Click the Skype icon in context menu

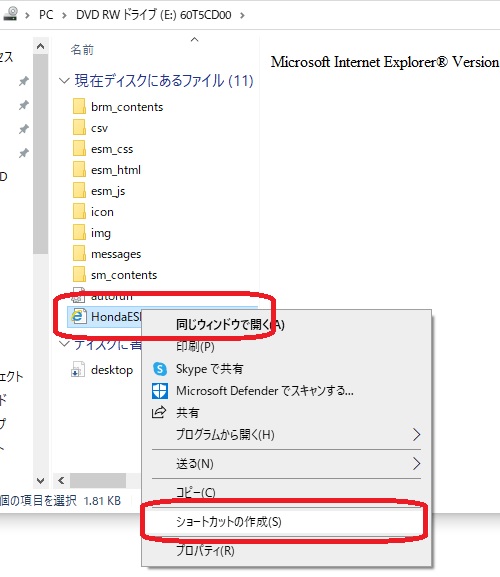click(160, 369)
